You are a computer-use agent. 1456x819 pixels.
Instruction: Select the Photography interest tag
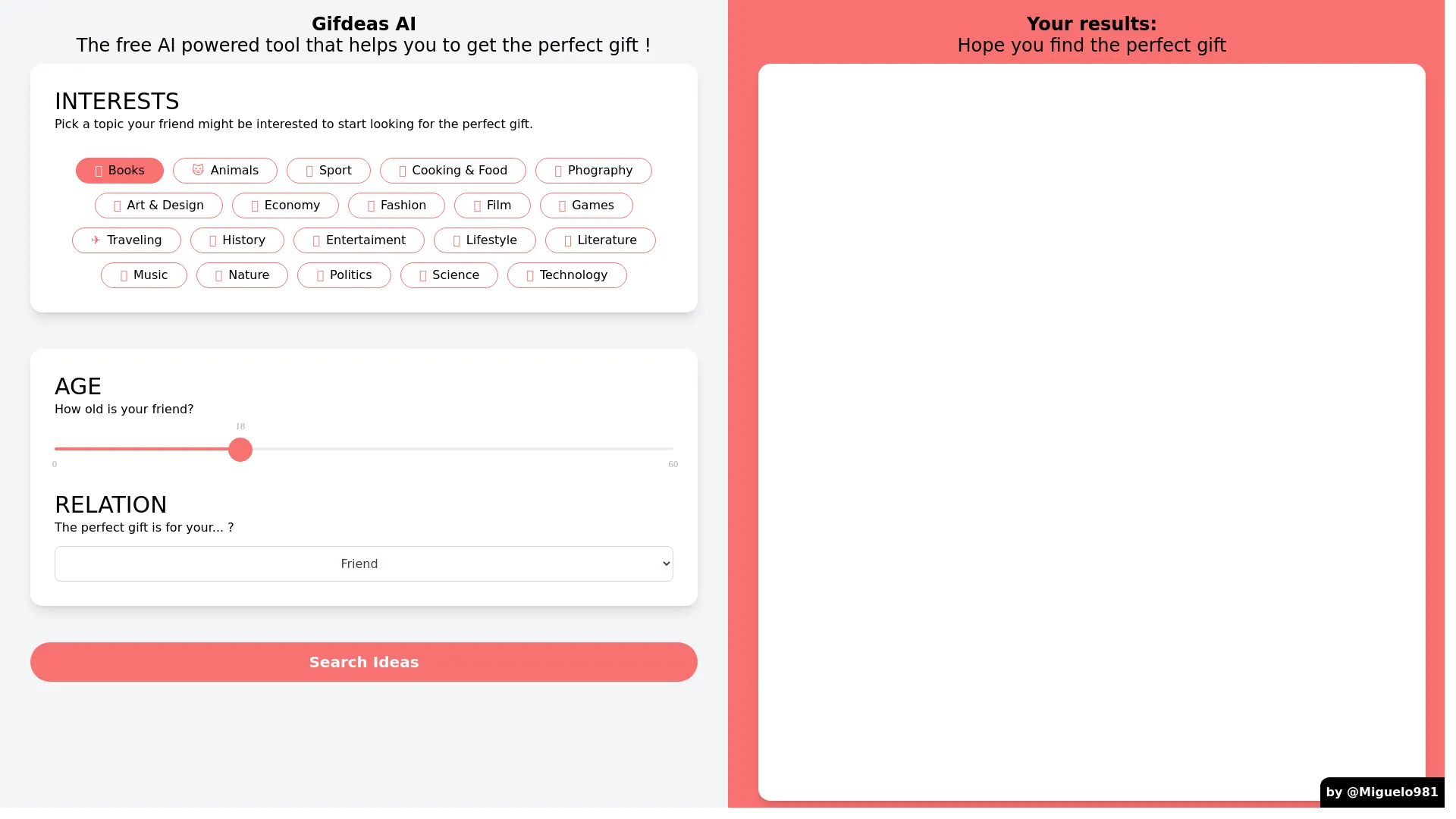(593, 170)
